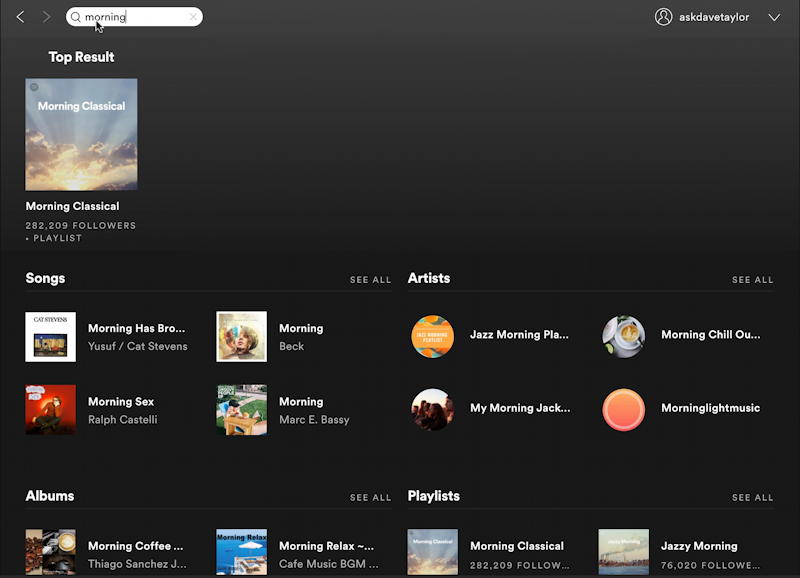Screen dimensions: 800x578
Task: Open artist Marc E. Bassy
Action: click(314, 419)
